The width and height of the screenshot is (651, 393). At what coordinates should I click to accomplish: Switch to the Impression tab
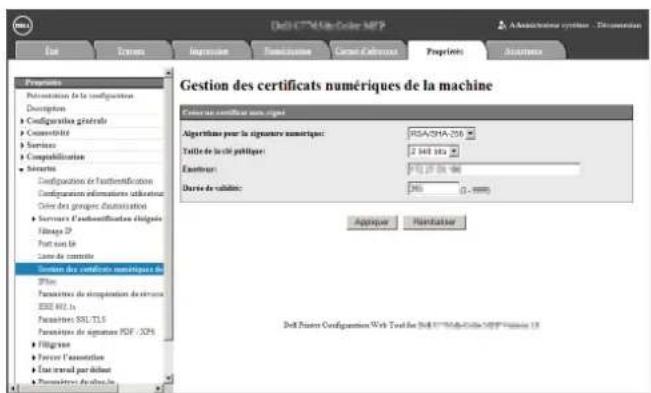point(209,51)
